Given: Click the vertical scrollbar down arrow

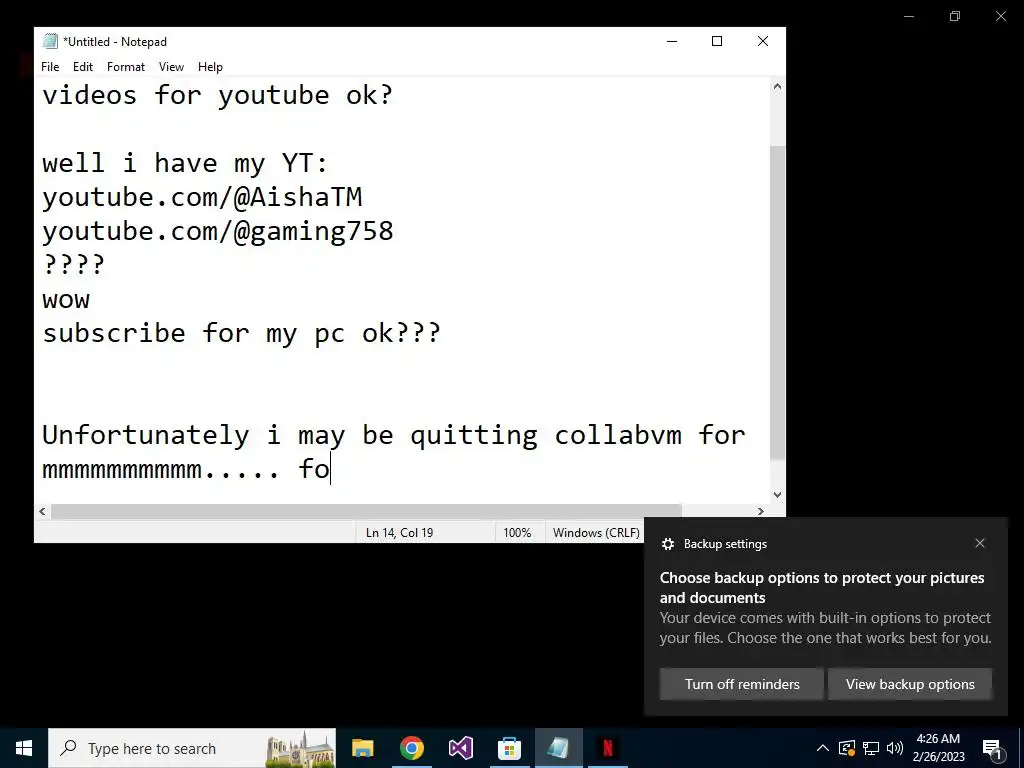Looking at the screenshot, I should (x=777, y=494).
